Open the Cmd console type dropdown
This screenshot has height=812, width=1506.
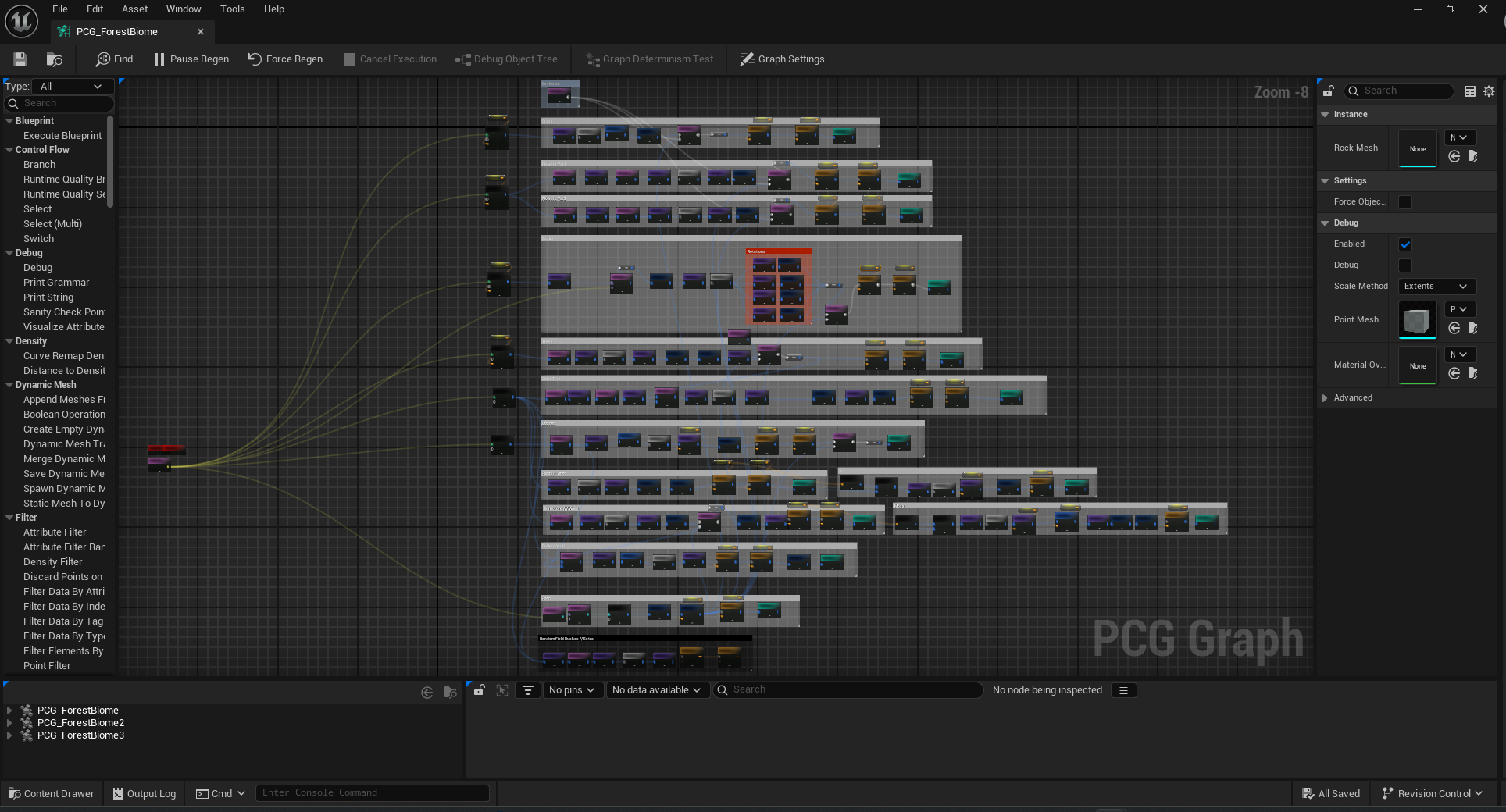pos(220,794)
